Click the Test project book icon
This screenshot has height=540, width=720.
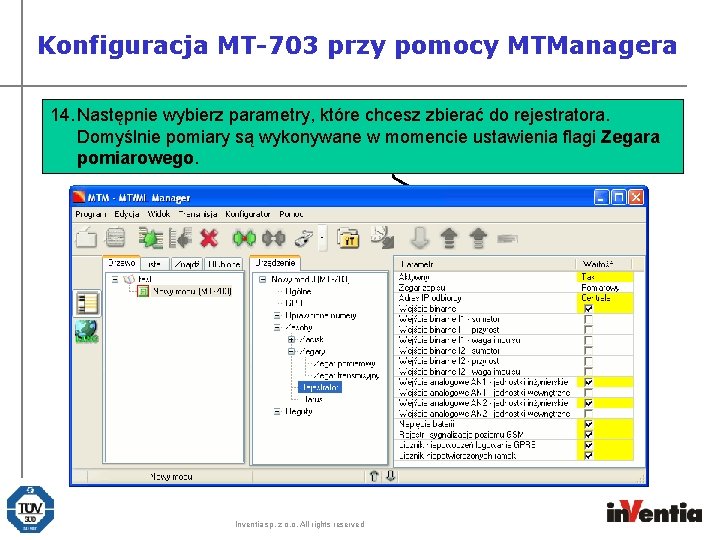129,279
